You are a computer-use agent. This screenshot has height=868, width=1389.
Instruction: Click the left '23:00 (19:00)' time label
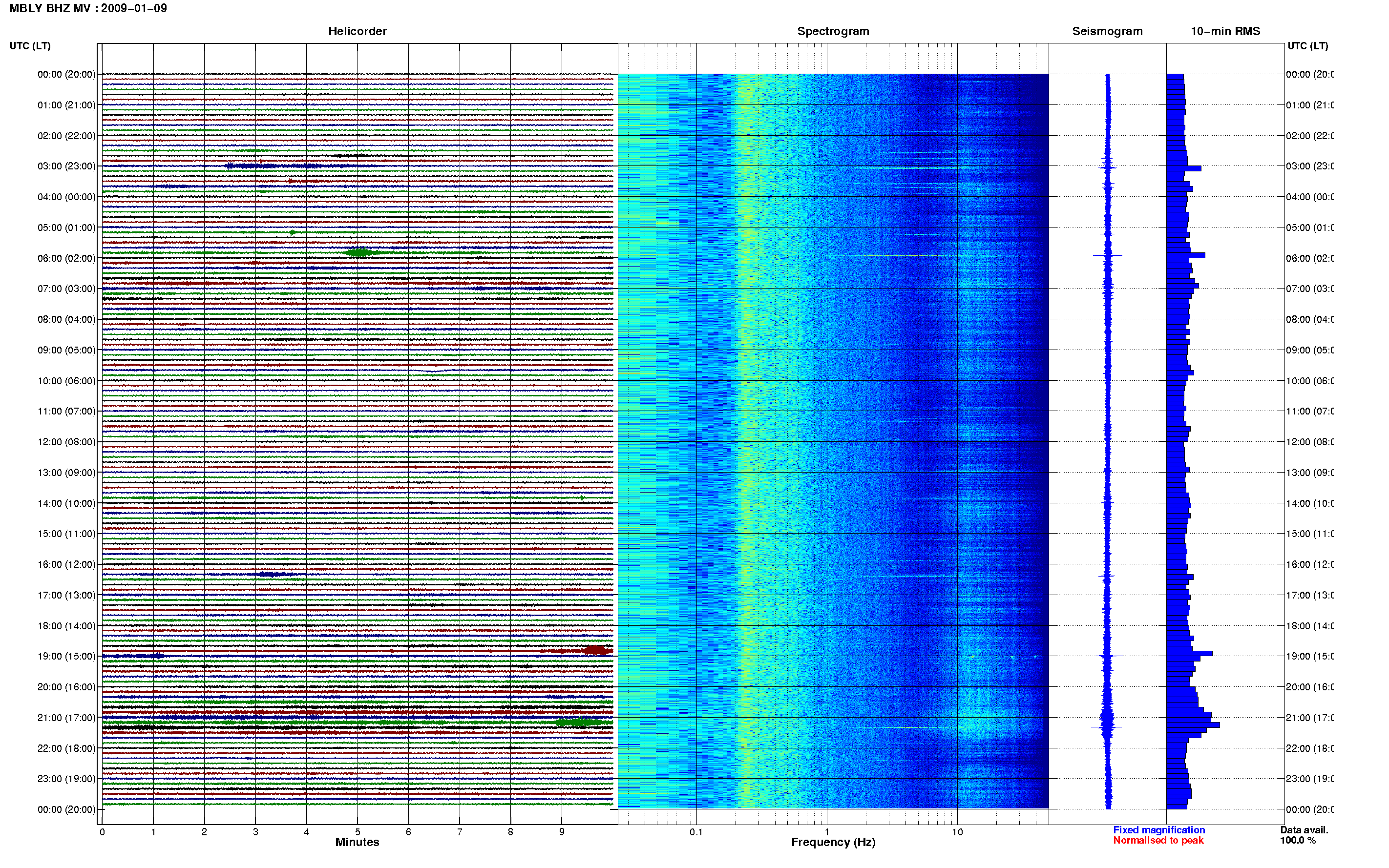[66, 779]
